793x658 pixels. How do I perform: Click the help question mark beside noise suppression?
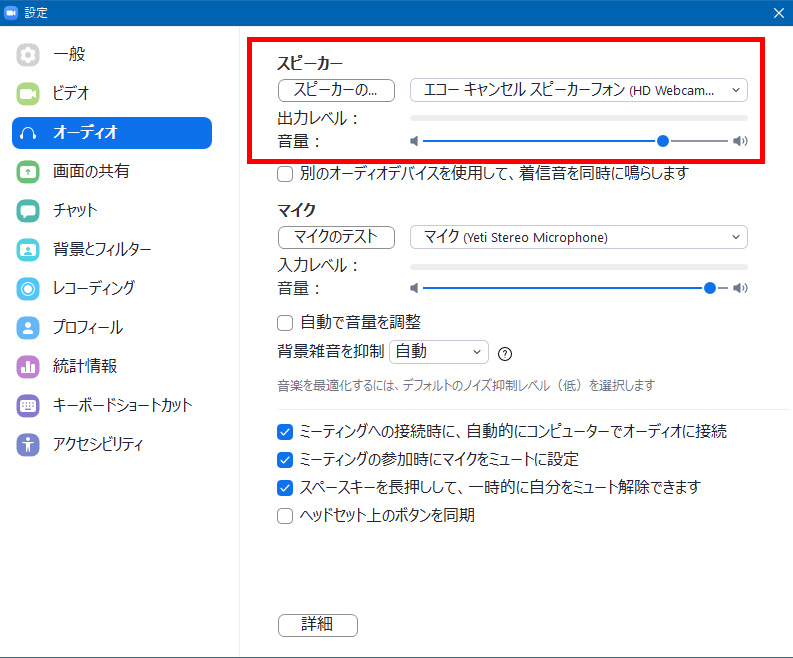505,353
